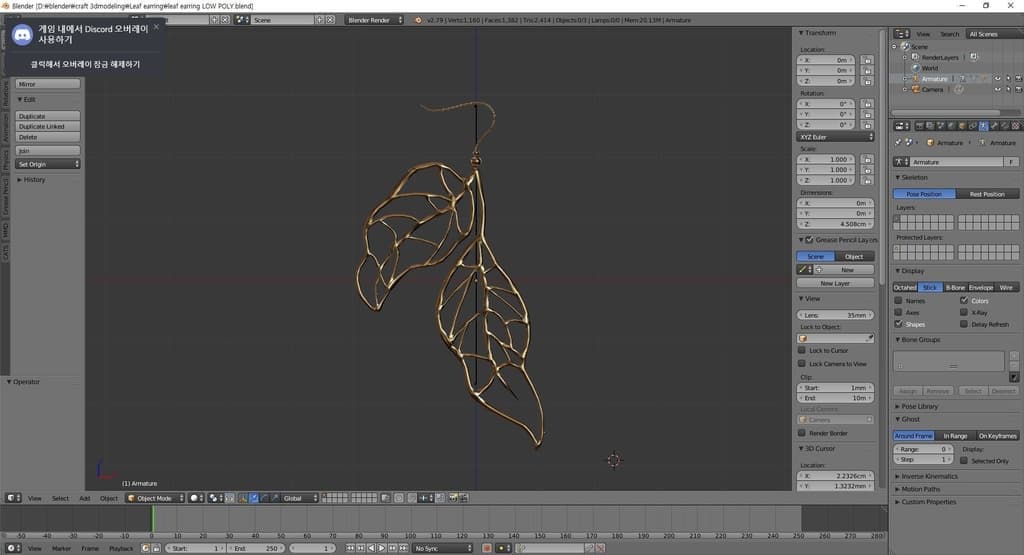Enable the Names display checkbox
1024x555 pixels.
pos(898,300)
